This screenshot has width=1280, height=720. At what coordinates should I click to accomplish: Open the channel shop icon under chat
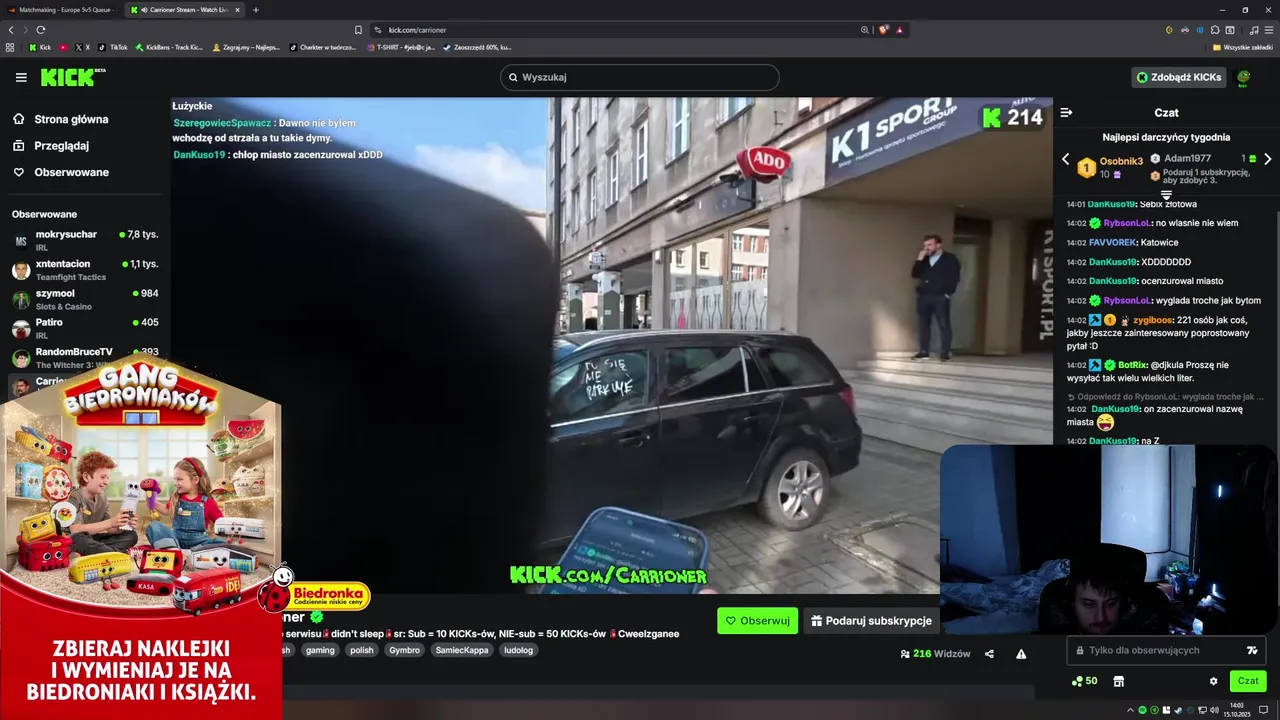(1118, 681)
